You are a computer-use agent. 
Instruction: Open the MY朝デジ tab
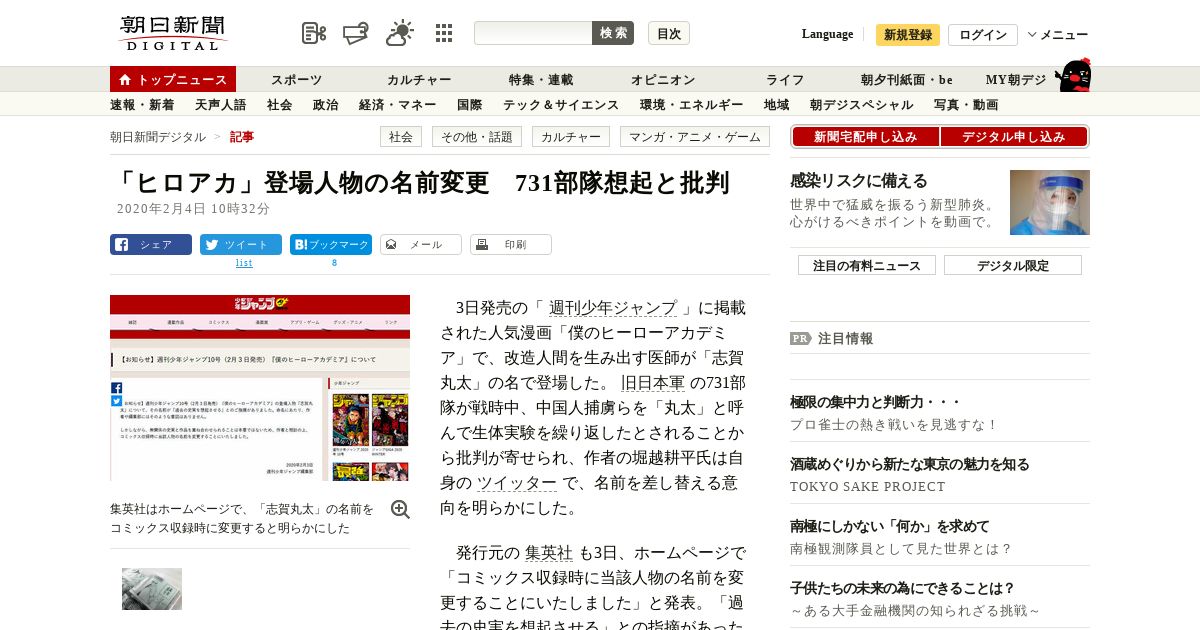point(1016,79)
